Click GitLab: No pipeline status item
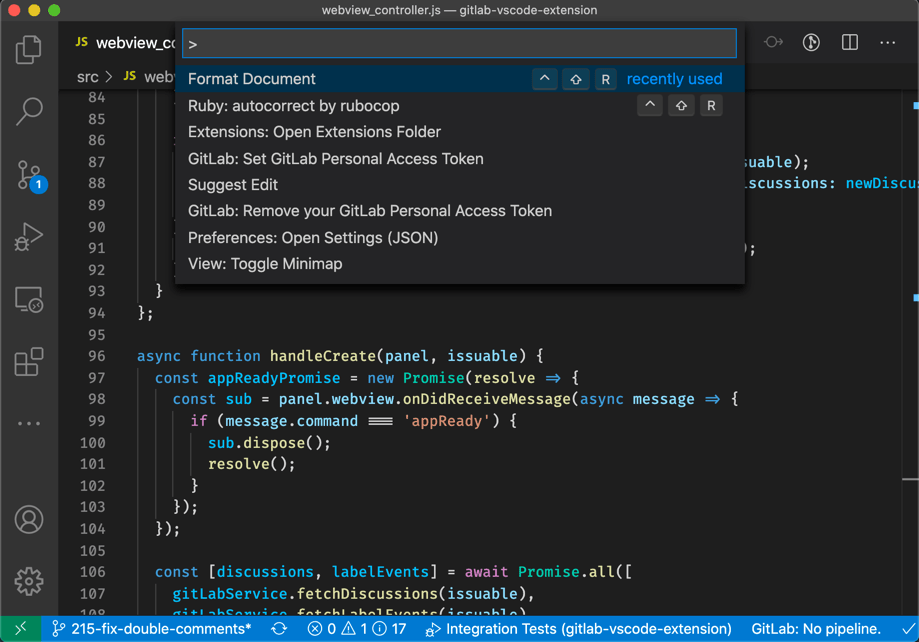Screen dimensions: 919x642 click(816, 629)
